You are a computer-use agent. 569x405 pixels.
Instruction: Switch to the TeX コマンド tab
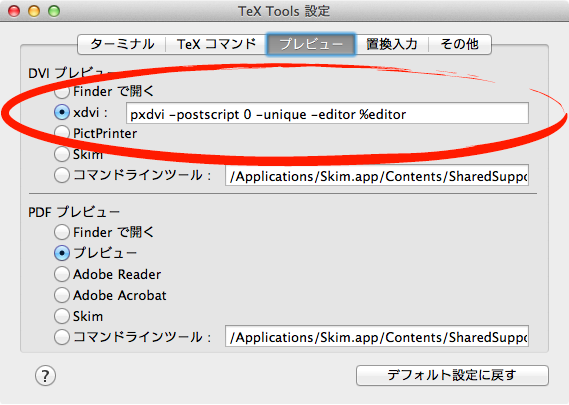click(216, 44)
